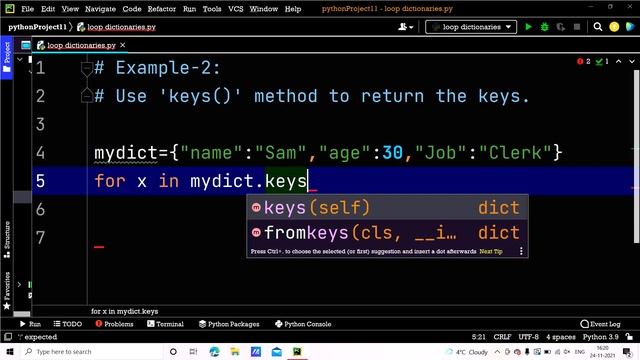Click Next Tip link in completion popup
640x360 pixels.
tap(491, 251)
